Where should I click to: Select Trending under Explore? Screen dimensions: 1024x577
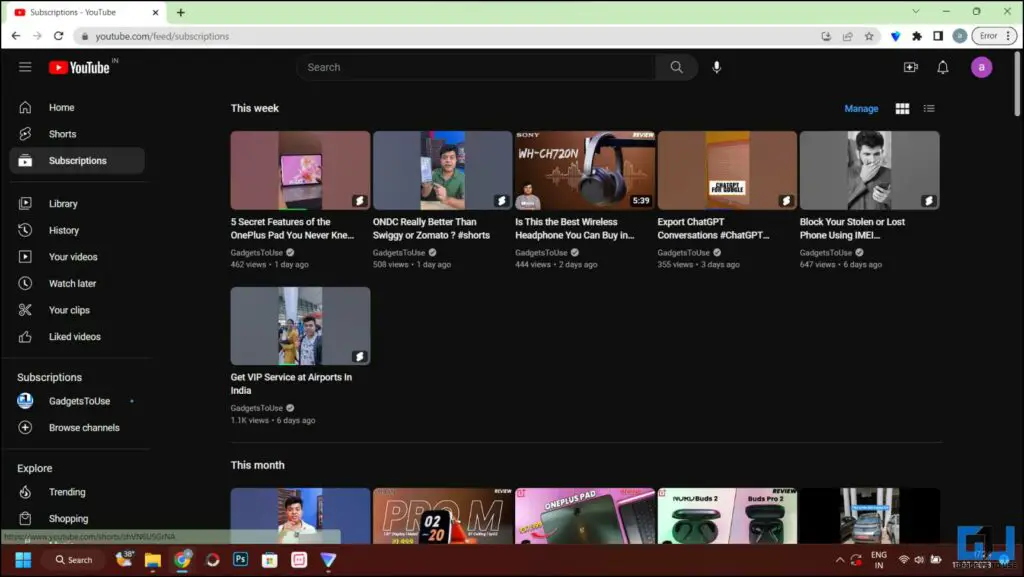coord(69,491)
